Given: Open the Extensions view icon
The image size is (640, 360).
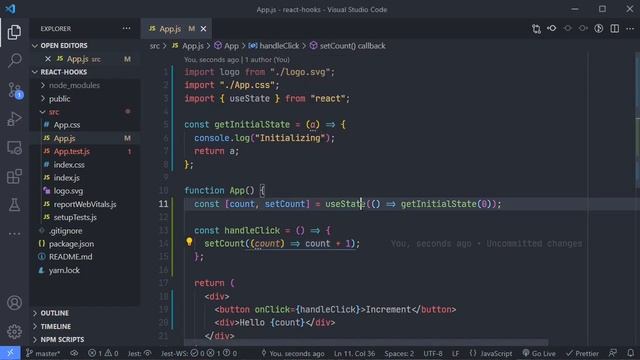Looking at the screenshot, I should 14,176.
